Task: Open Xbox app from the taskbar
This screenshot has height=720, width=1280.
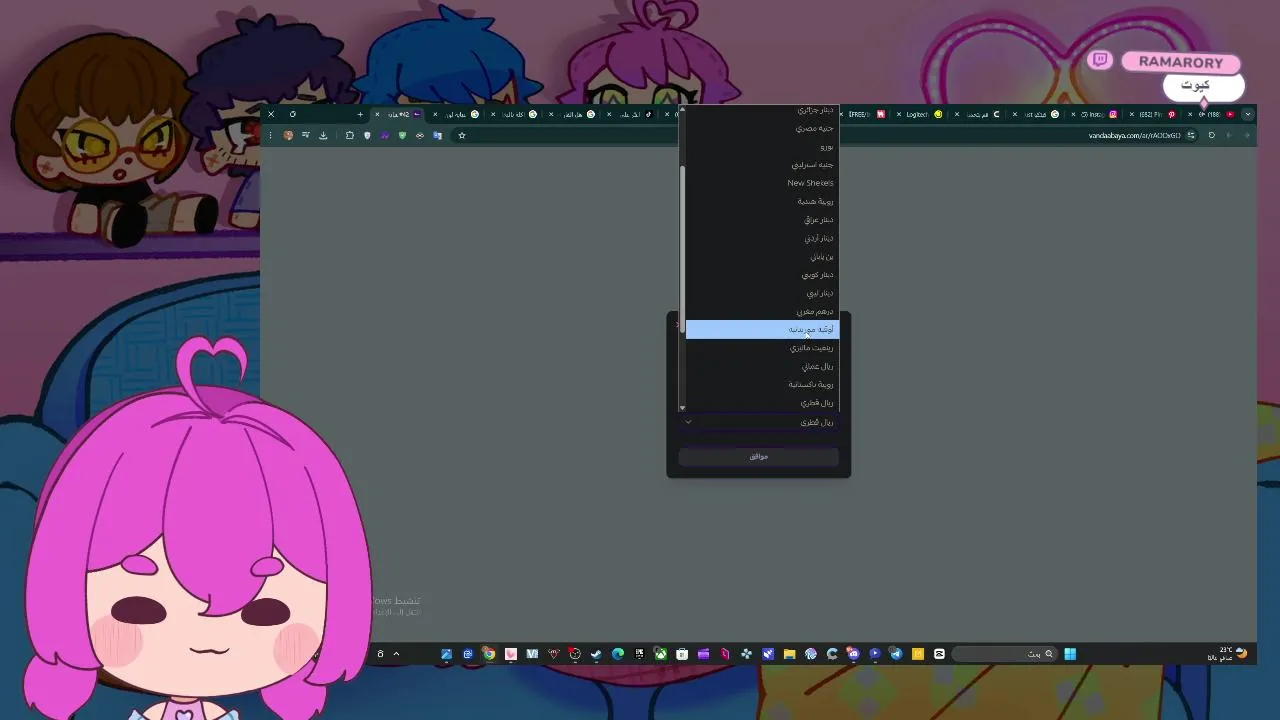Action: point(660,654)
